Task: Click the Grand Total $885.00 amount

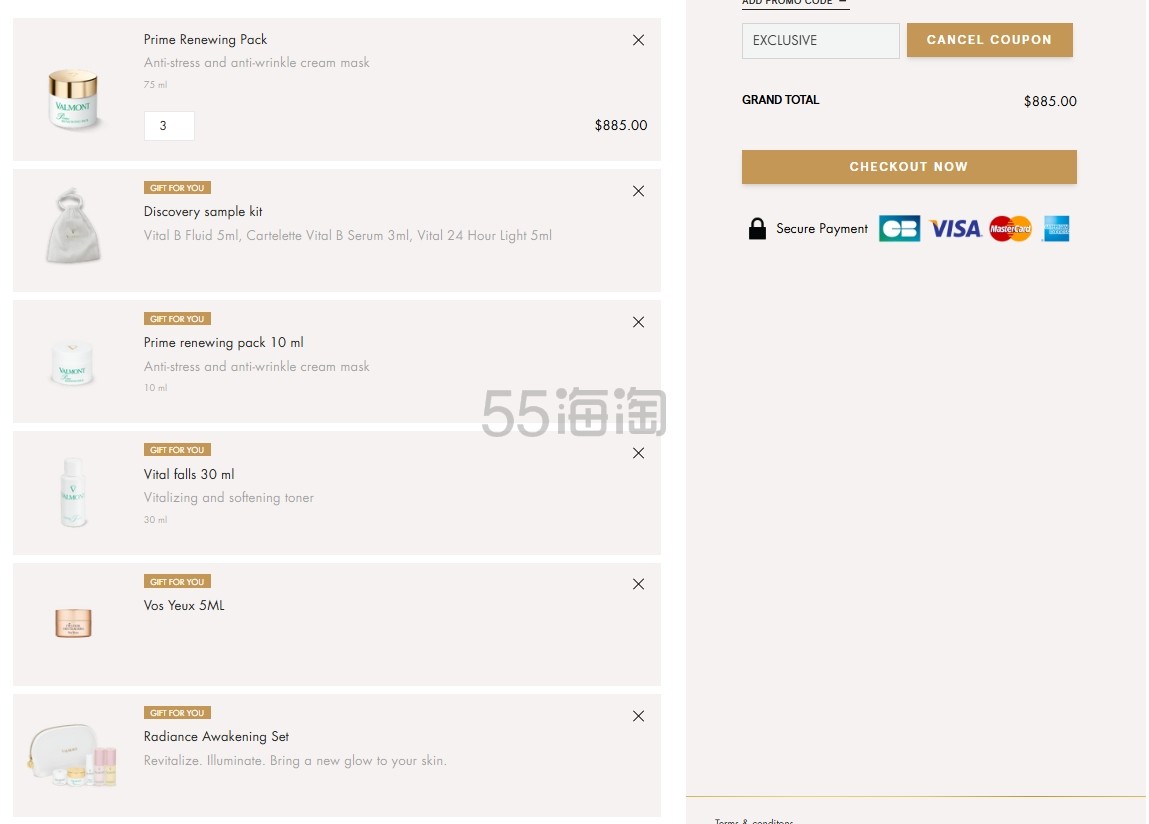Action: click(x=1050, y=101)
